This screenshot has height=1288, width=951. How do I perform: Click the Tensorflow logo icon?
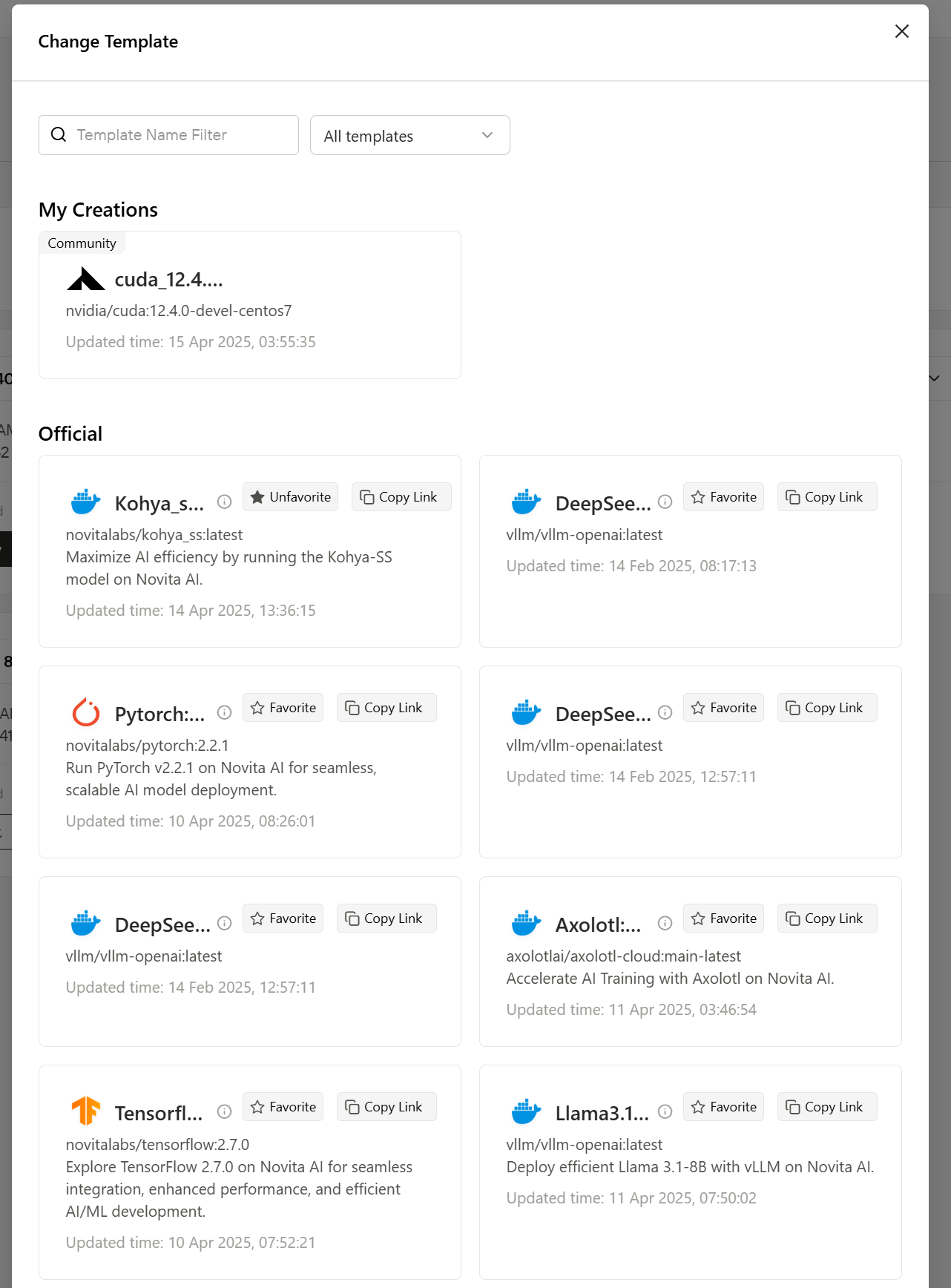[86, 1111]
